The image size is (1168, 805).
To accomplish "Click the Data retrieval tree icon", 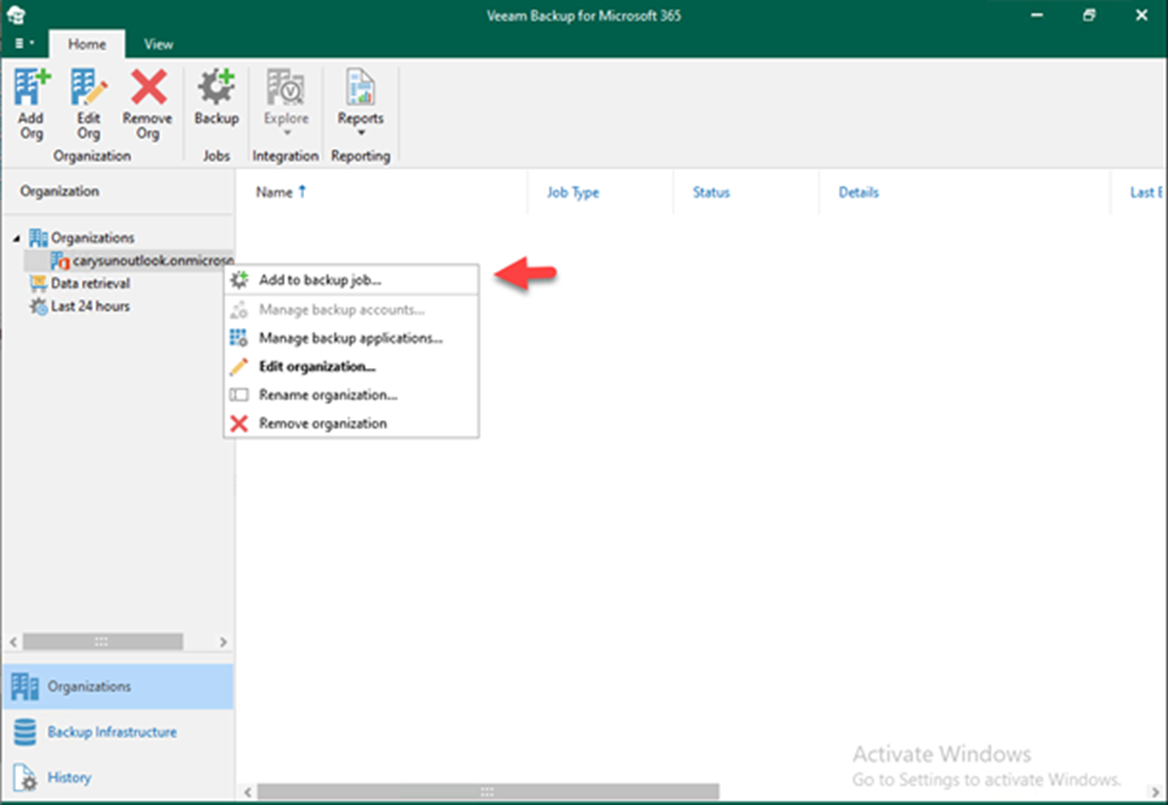I will [38, 283].
